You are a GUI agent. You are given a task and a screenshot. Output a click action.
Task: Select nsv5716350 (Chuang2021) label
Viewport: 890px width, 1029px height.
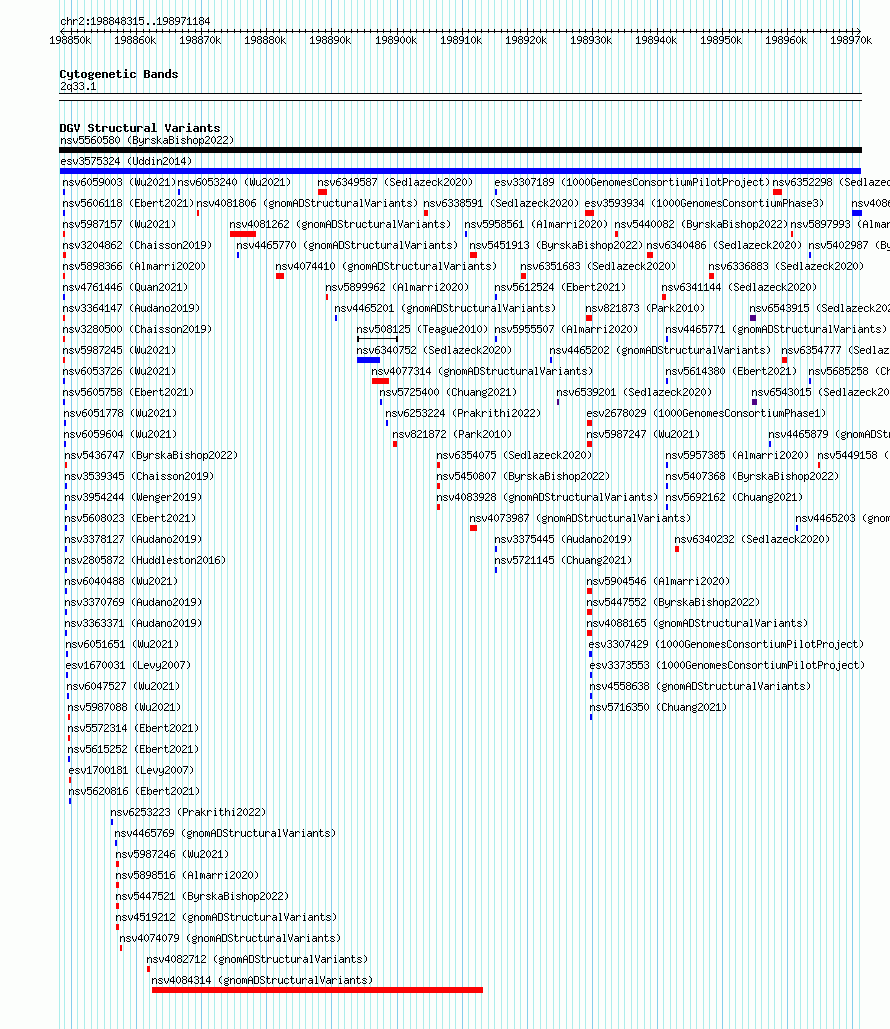[658, 707]
